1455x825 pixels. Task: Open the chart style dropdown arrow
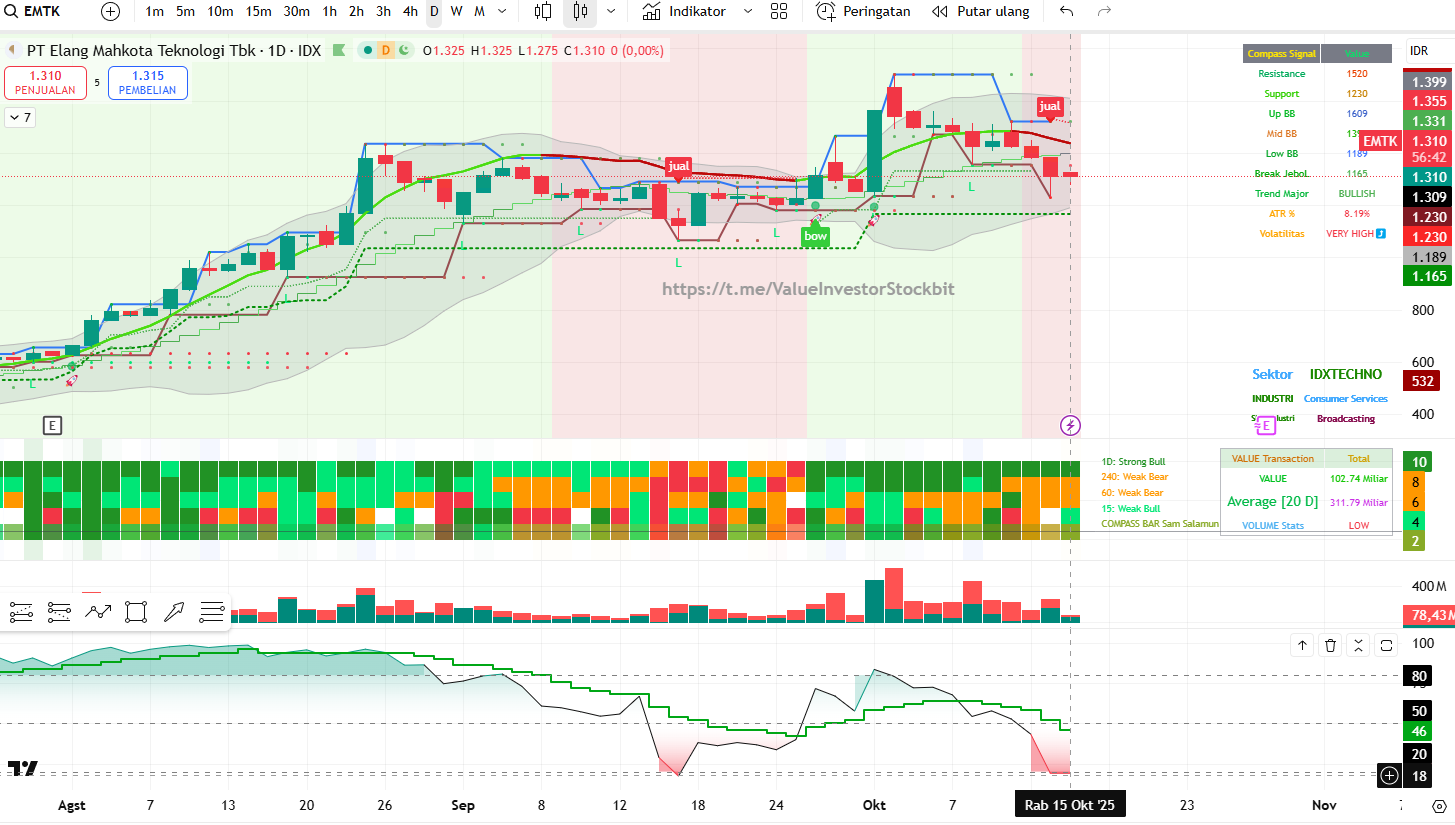click(x=611, y=12)
